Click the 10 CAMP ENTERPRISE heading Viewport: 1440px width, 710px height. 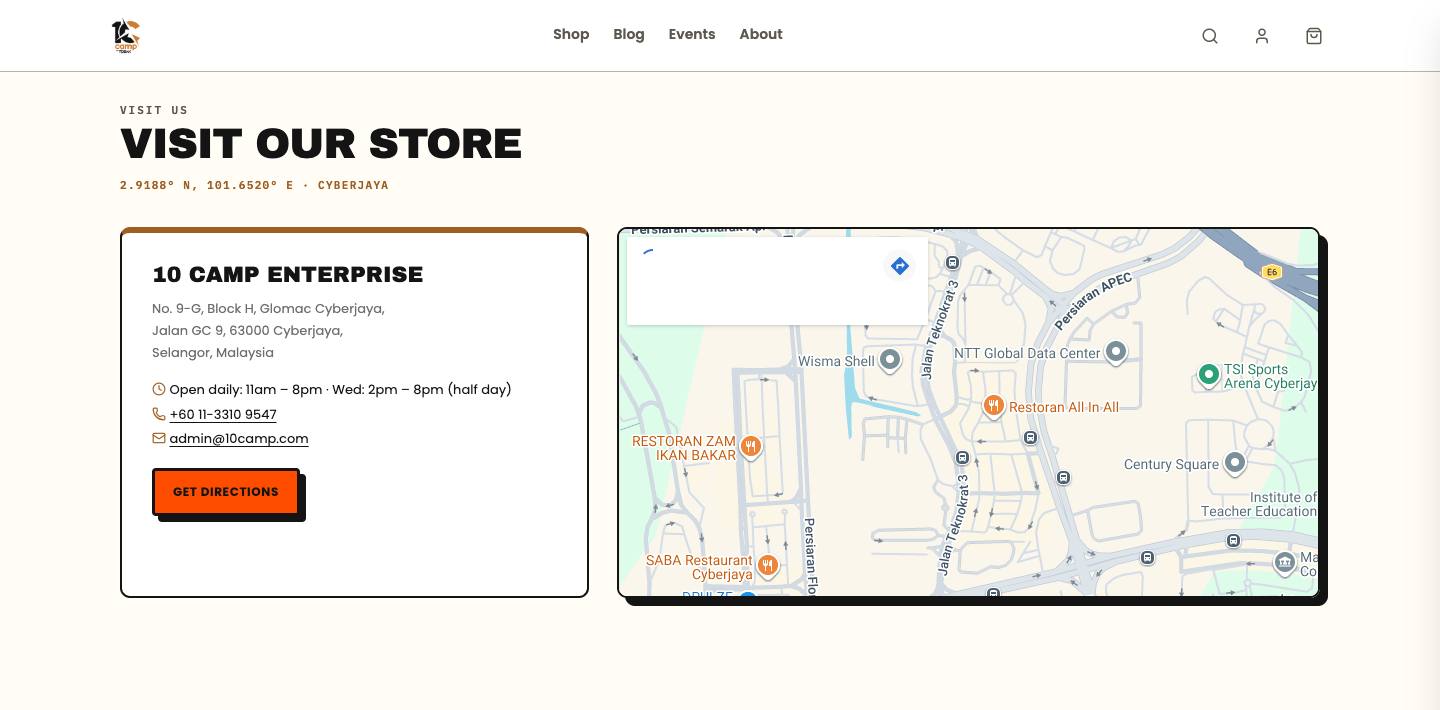[x=288, y=274]
